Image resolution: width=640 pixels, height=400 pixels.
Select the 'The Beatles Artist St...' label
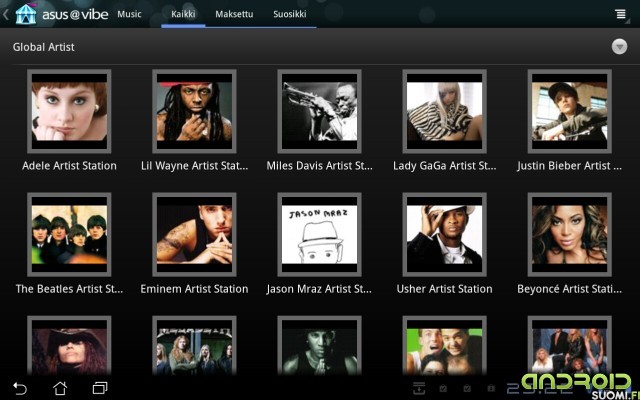69,289
